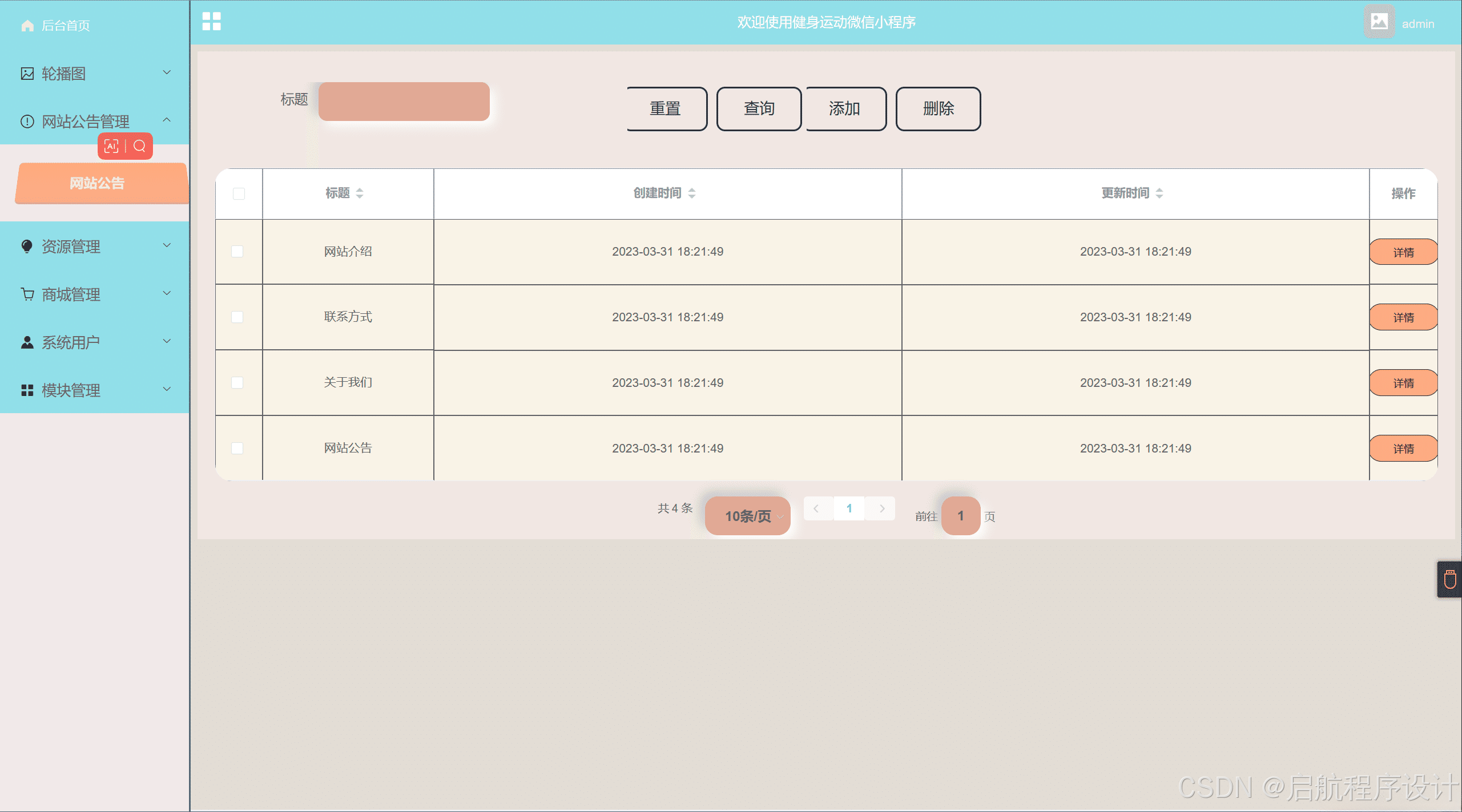1462x812 pixels.
Task: Sort table by 标题 column
Action: [x=360, y=193]
